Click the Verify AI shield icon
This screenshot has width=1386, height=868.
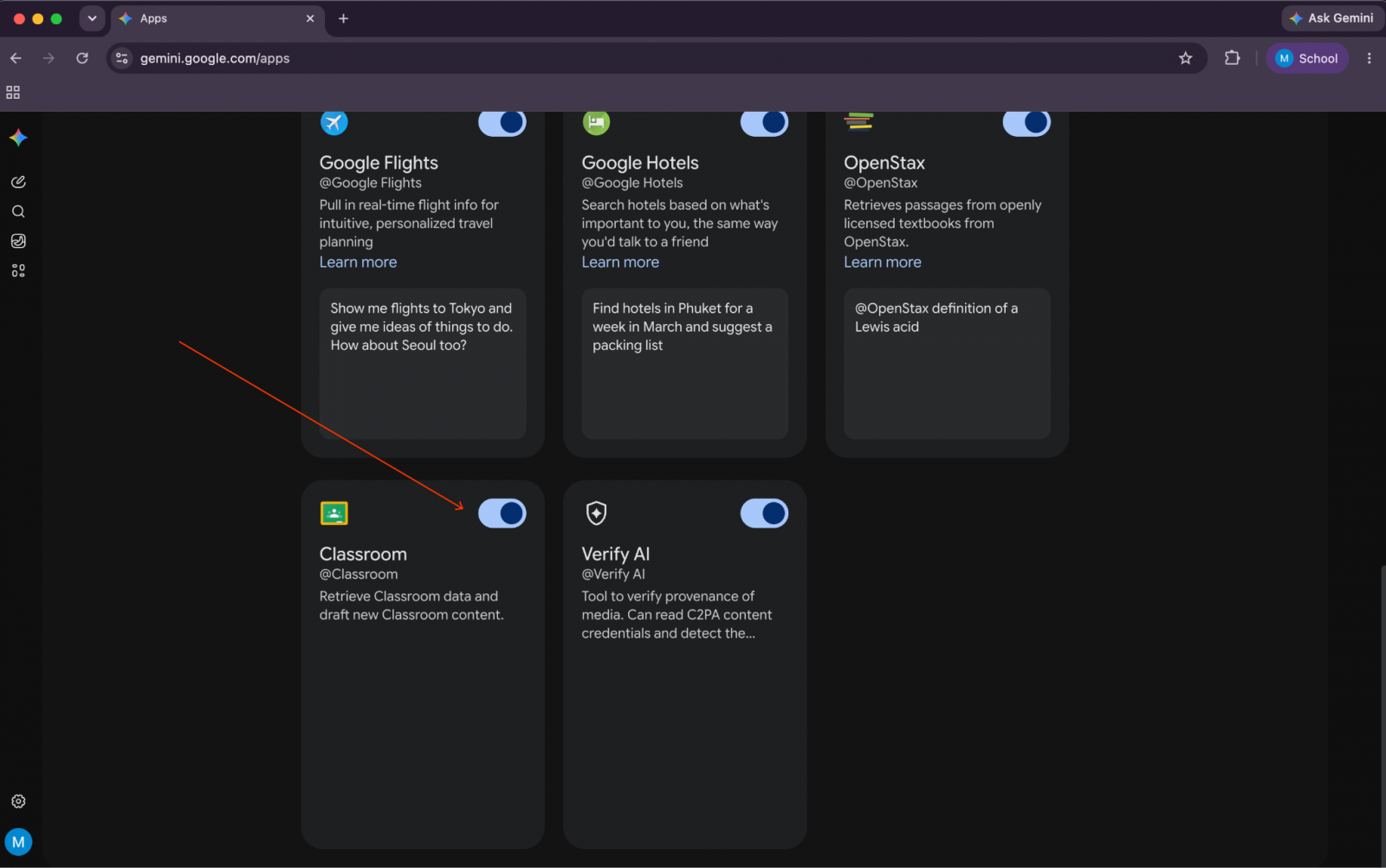(x=596, y=514)
